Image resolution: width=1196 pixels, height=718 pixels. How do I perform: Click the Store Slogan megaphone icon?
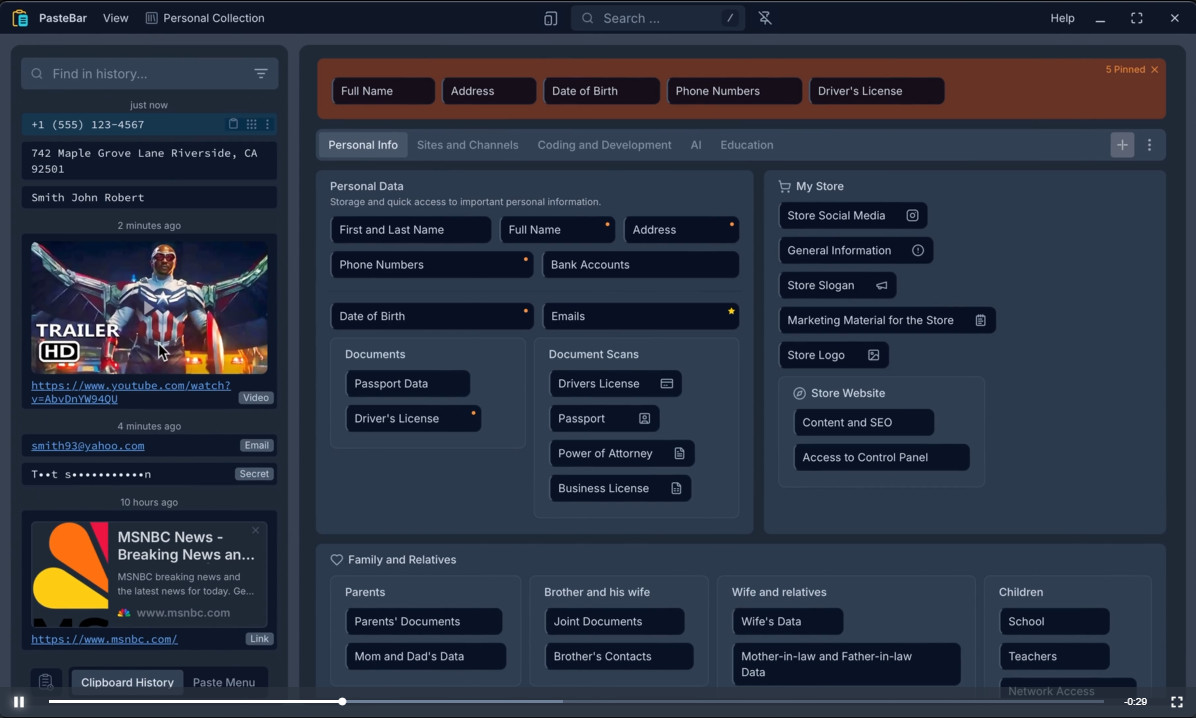[x=882, y=285]
